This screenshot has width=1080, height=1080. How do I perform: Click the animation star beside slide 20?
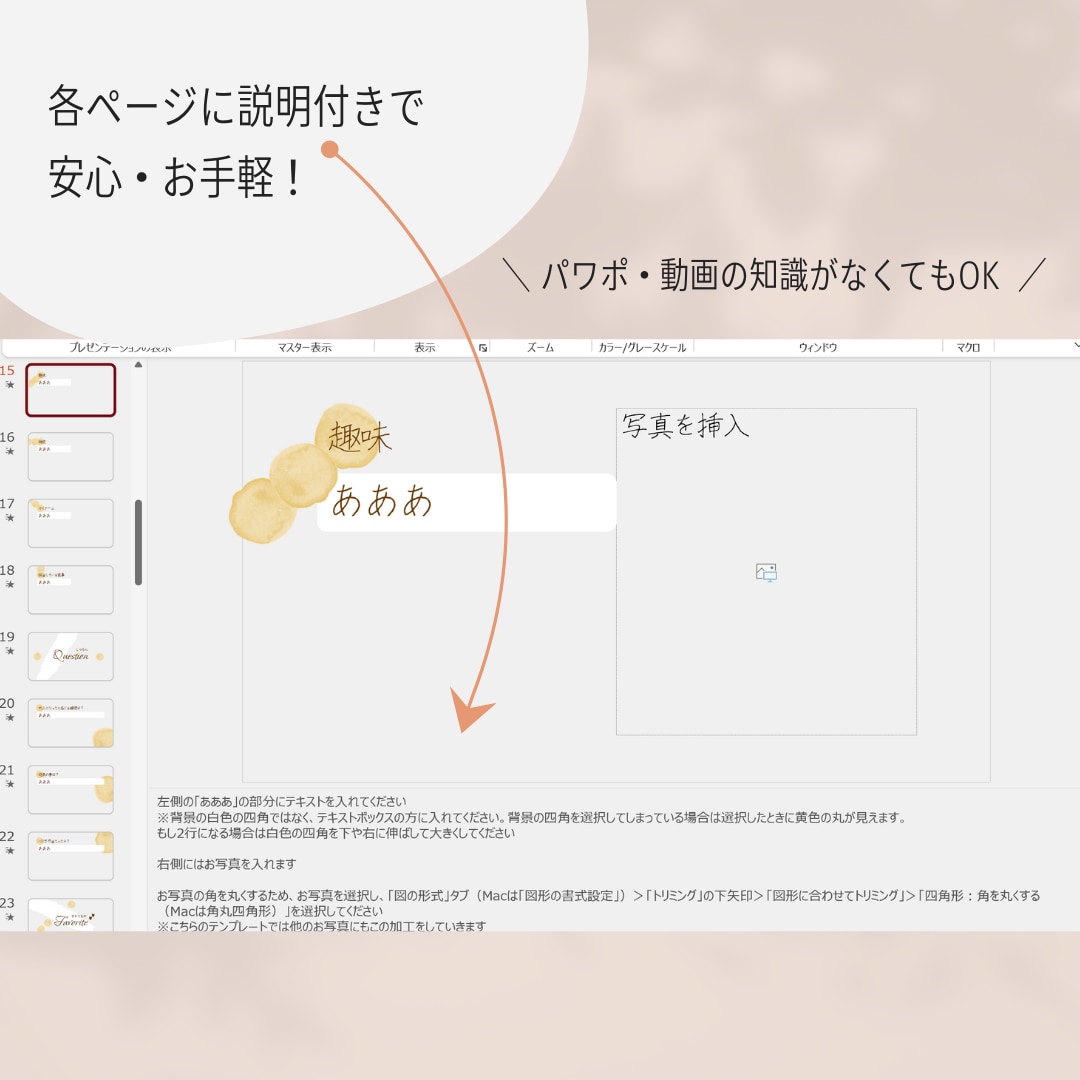(10, 717)
